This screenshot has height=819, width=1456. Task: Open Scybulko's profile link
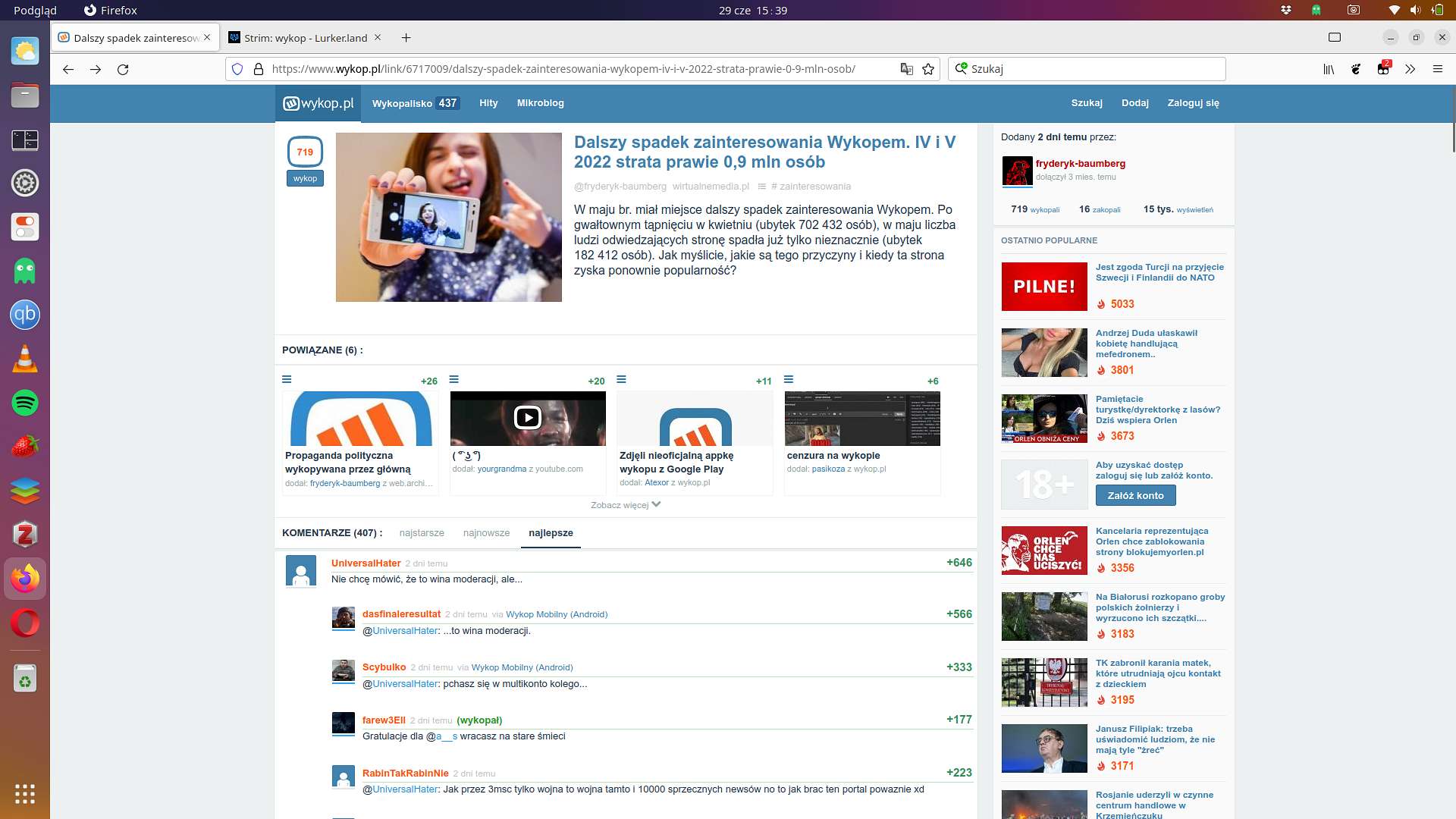click(x=384, y=667)
